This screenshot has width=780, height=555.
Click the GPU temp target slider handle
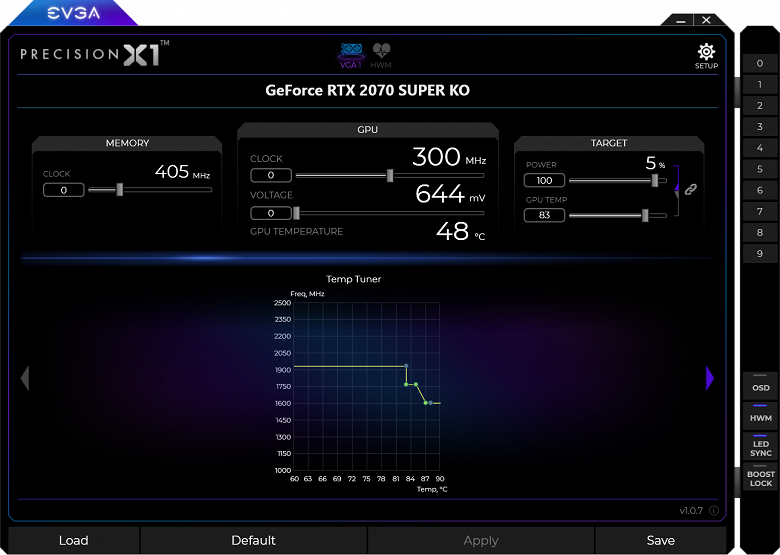coord(645,215)
